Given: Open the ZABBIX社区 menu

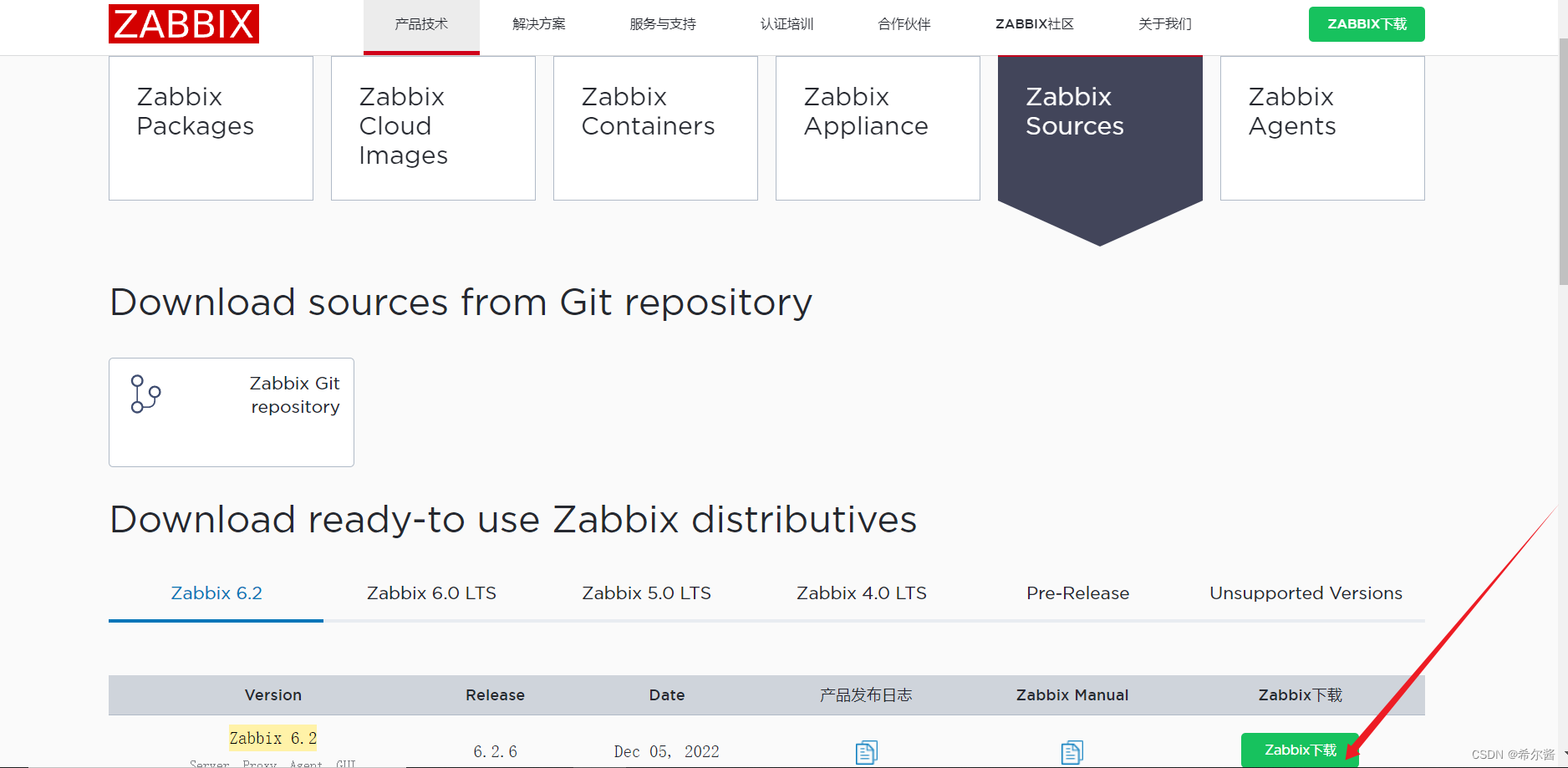Looking at the screenshot, I should click(x=1034, y=24).
